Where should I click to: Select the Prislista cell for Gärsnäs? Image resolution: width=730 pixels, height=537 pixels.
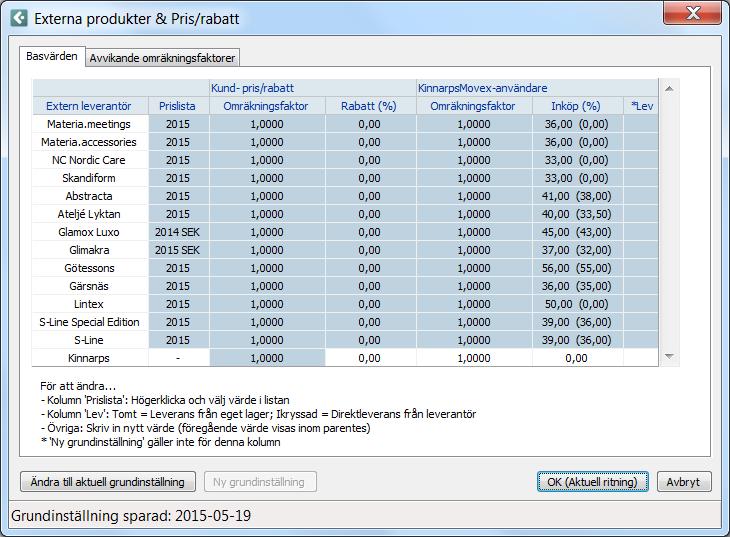pos(179,286)
